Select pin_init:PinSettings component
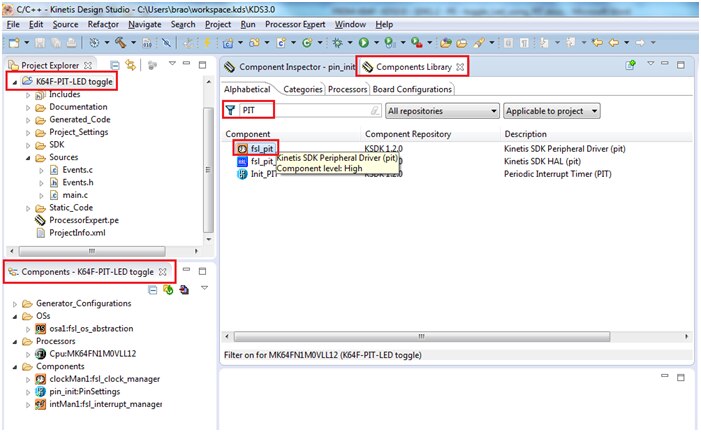The height and width of the screenshot is (432, 701). [x=84, y=392]
